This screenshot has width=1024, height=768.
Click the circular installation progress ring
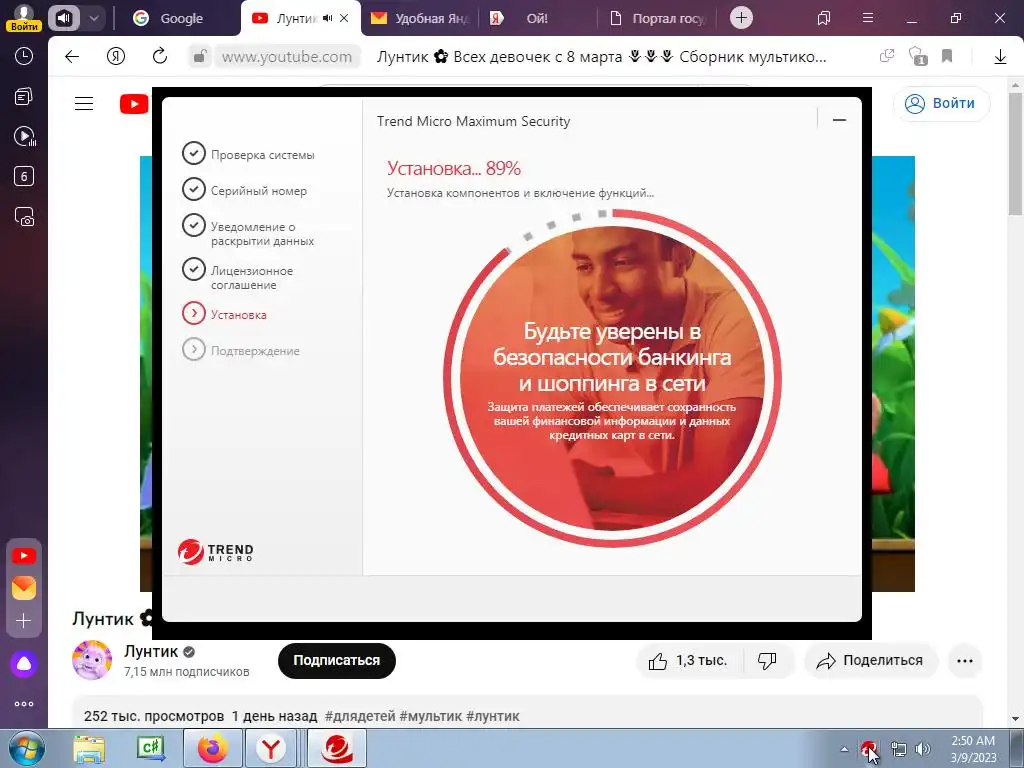612,377
